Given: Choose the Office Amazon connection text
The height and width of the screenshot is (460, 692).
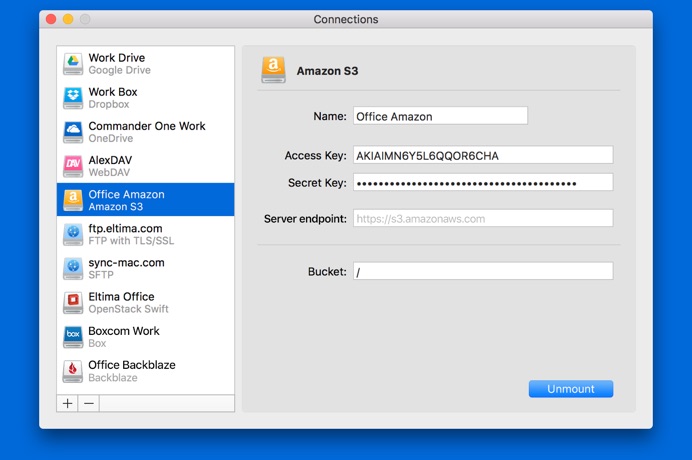Looking at the screenshot, I should (x=126, y=194).
